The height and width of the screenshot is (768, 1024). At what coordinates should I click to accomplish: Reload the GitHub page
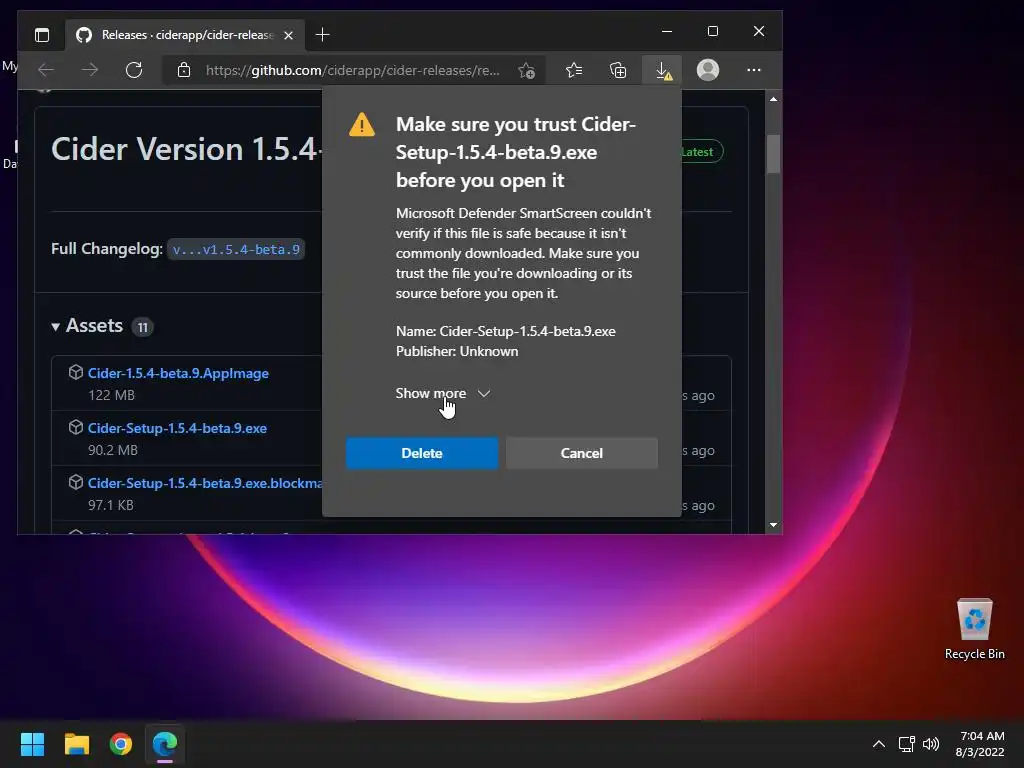coord(134,70)
